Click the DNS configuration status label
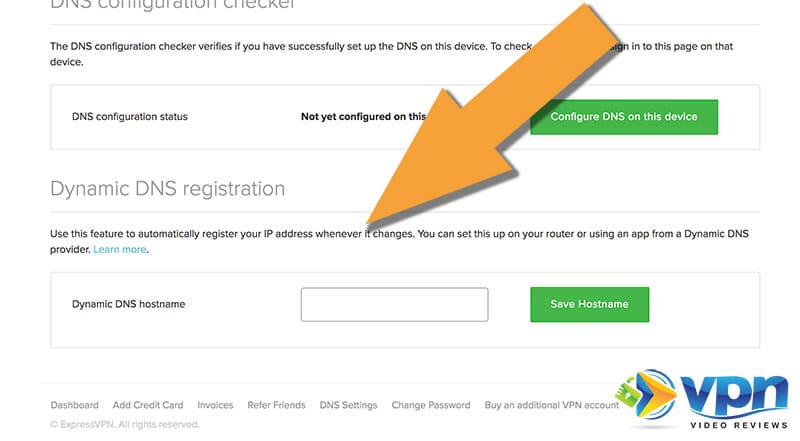The image size is (800, 441). tap(130, 116)
